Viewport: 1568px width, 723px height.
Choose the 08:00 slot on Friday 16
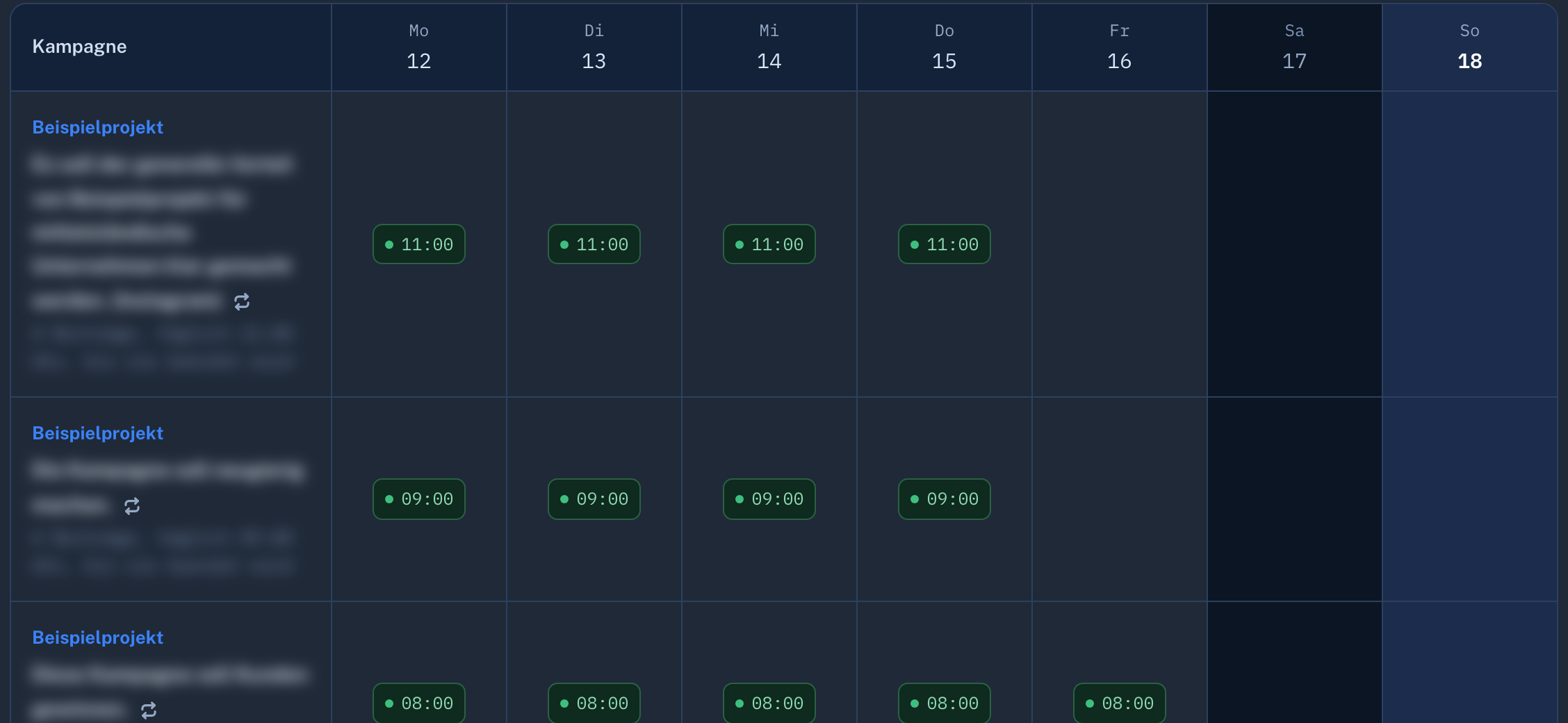[1120, 703]
